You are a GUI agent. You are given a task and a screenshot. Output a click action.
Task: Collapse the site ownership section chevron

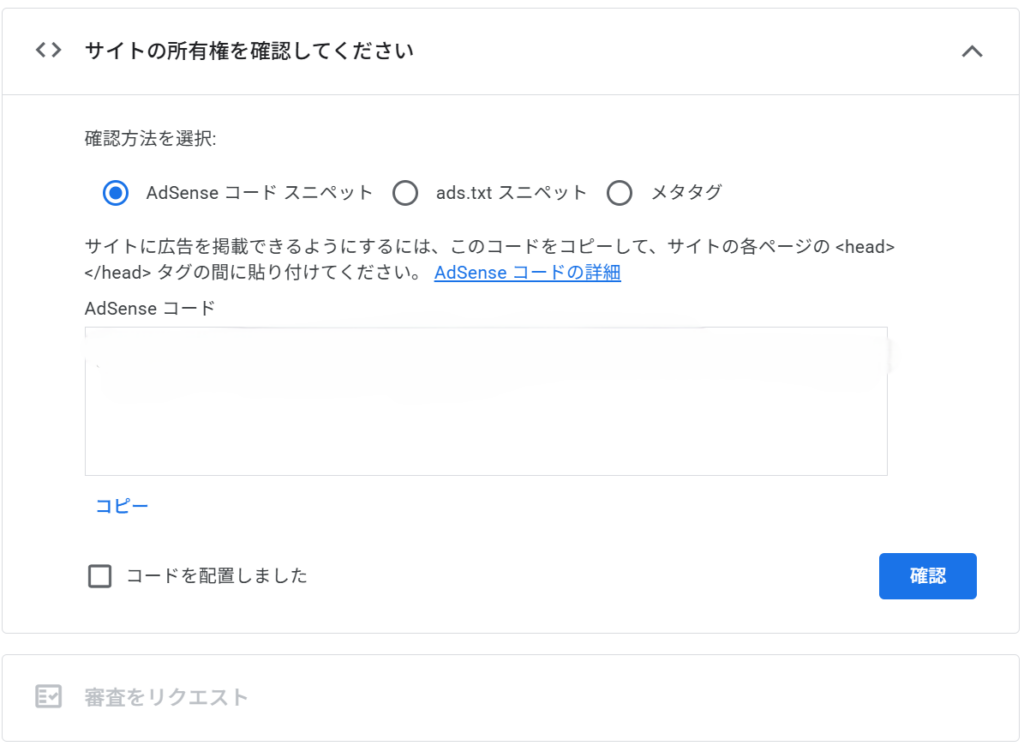point(971,52)
